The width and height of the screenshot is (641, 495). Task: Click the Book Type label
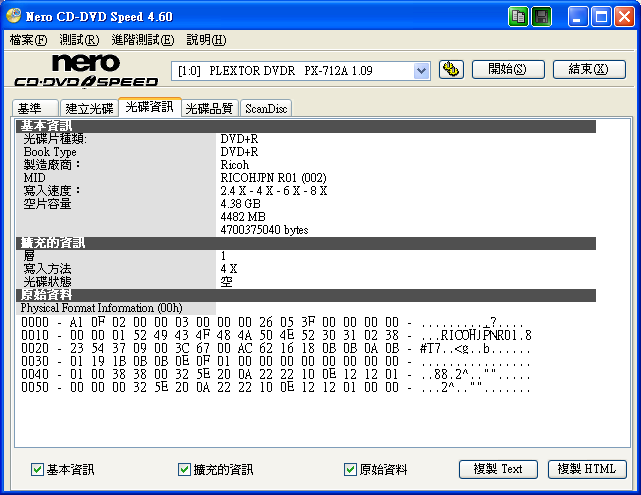(x=50, y=152)
